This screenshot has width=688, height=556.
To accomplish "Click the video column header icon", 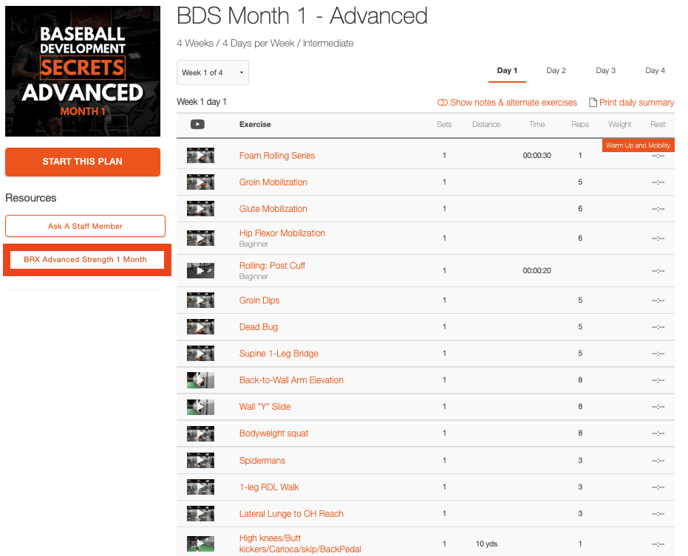I will (198, 125).
